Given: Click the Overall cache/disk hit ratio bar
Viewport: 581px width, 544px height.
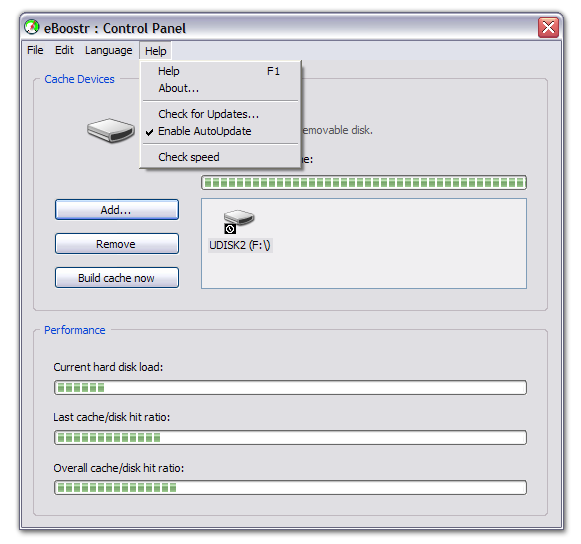Looking at the screenshot, I should click(x=290, y=488).
